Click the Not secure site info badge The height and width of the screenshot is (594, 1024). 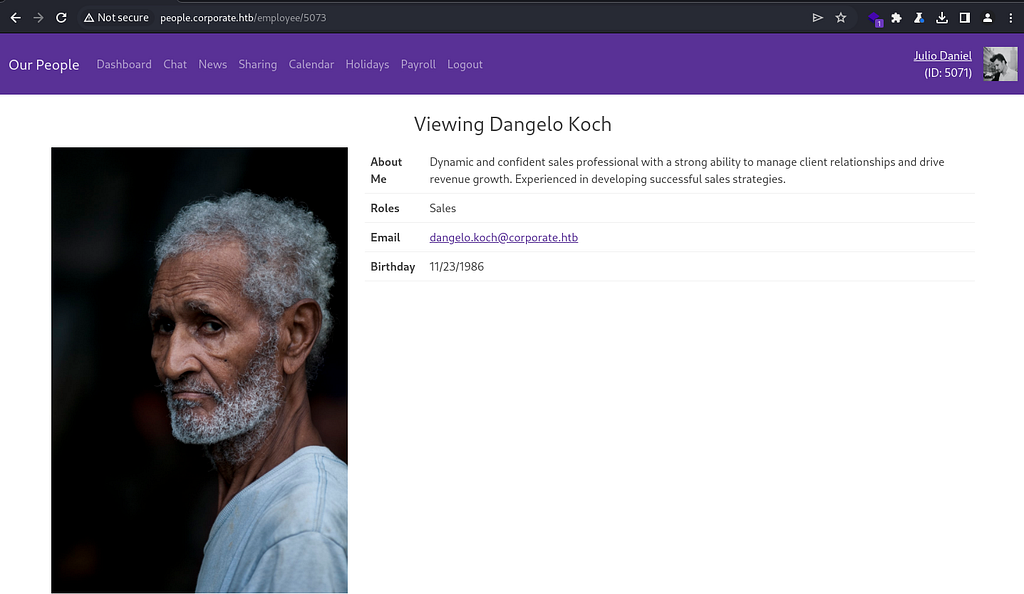116,18
